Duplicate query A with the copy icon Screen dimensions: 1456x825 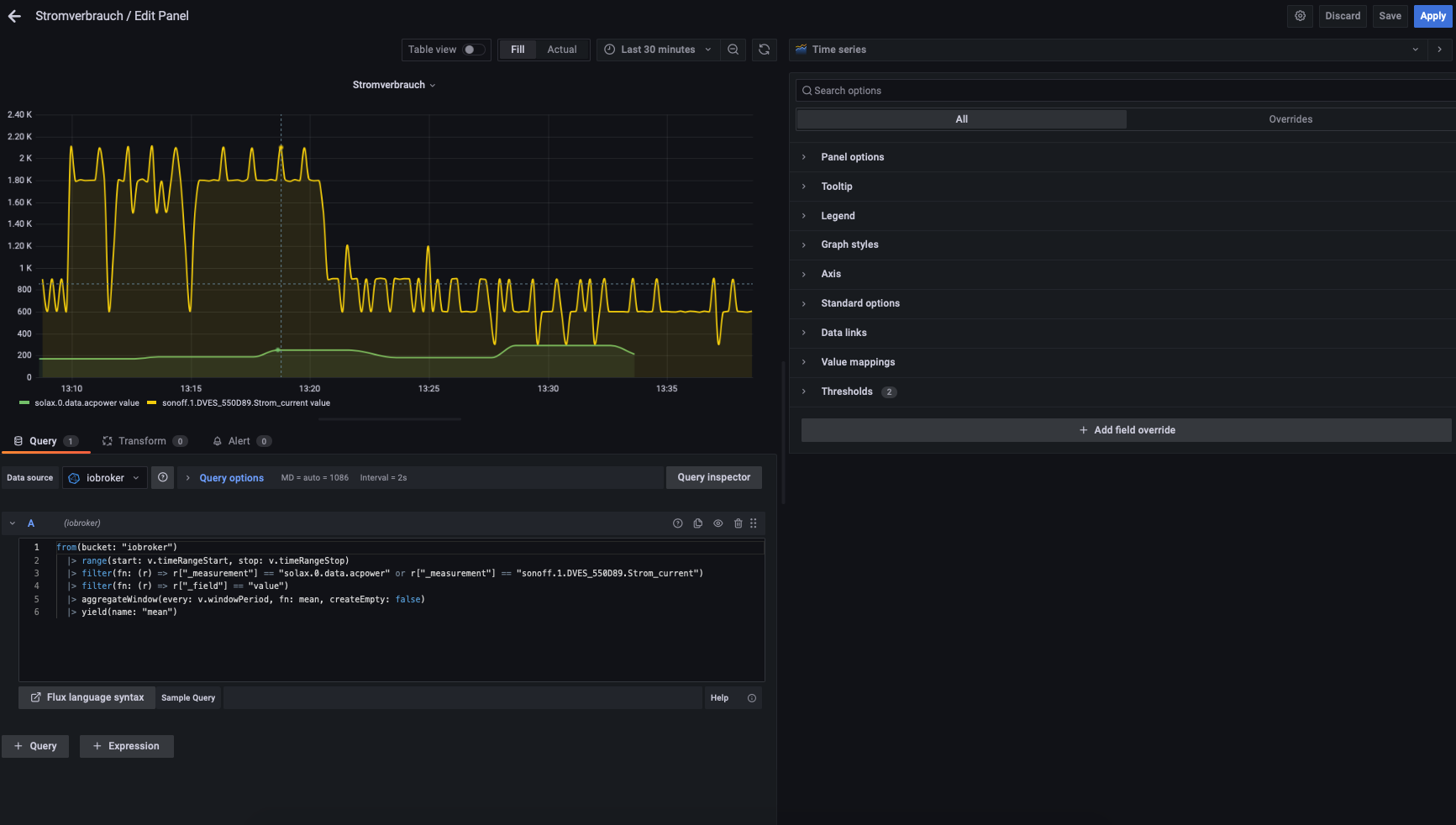click(697, 523)
